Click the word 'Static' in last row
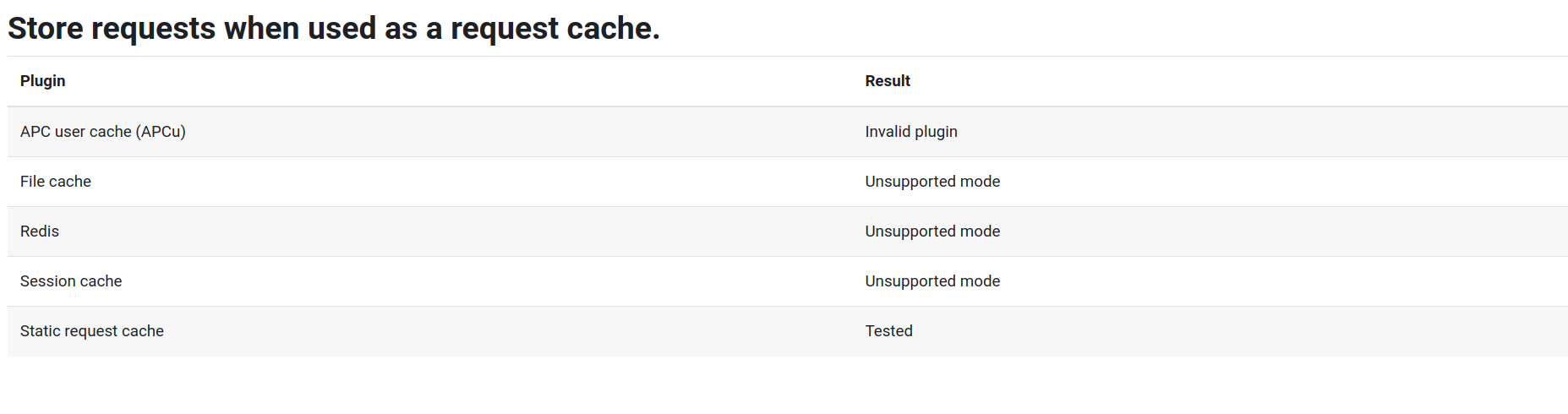This screenshot has height=414, width=1568. 40,331
